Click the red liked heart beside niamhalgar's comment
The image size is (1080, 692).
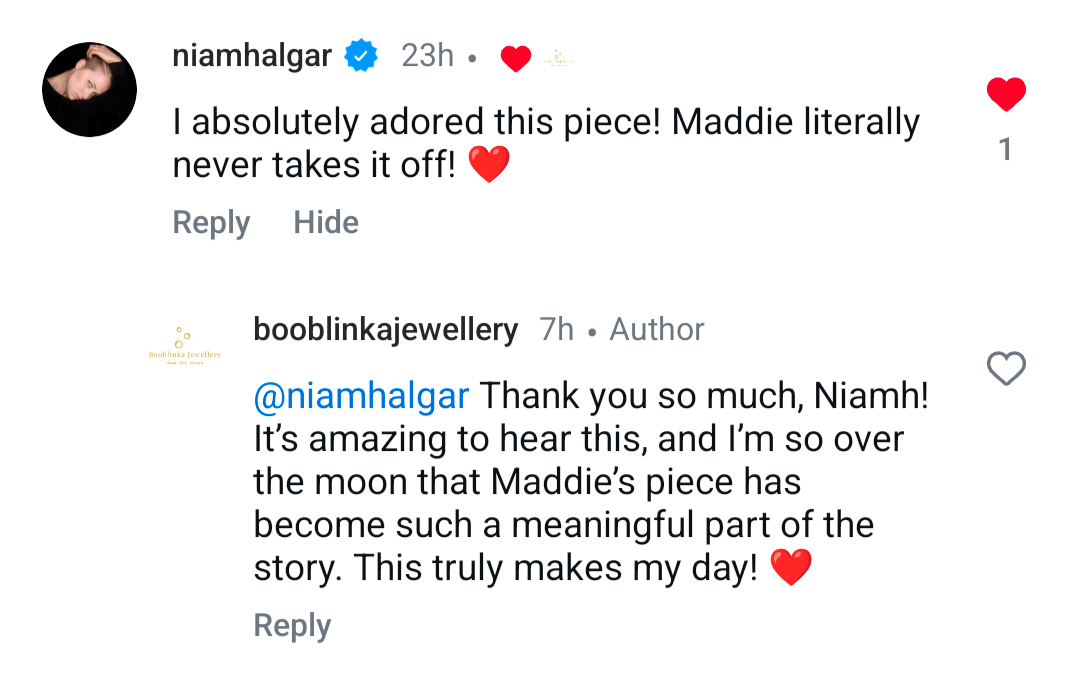pyautogui.click(x=1006, y=92)
